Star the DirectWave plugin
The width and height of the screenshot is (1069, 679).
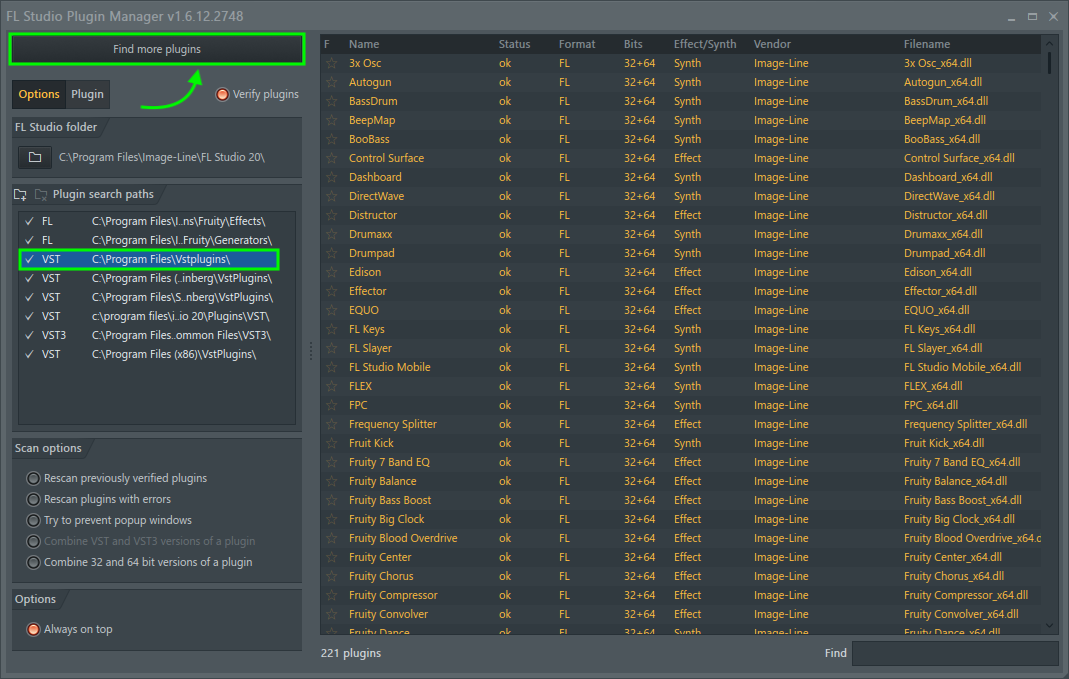[x=331, y=196]
